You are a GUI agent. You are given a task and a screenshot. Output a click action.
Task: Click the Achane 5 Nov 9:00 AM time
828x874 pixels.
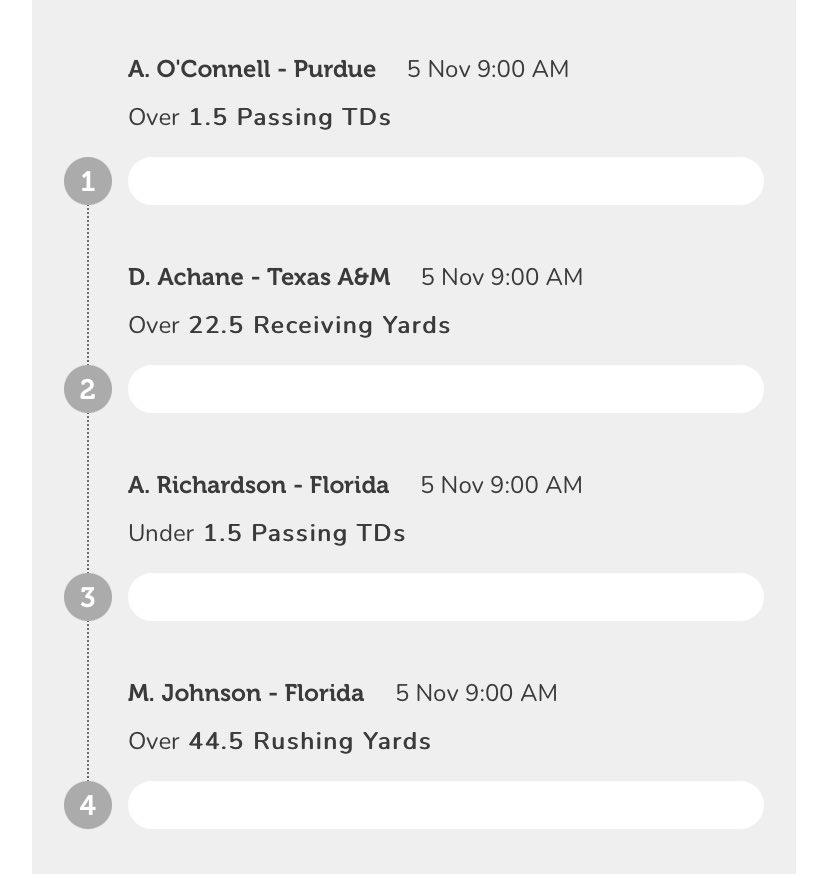(x=501, y=277)
